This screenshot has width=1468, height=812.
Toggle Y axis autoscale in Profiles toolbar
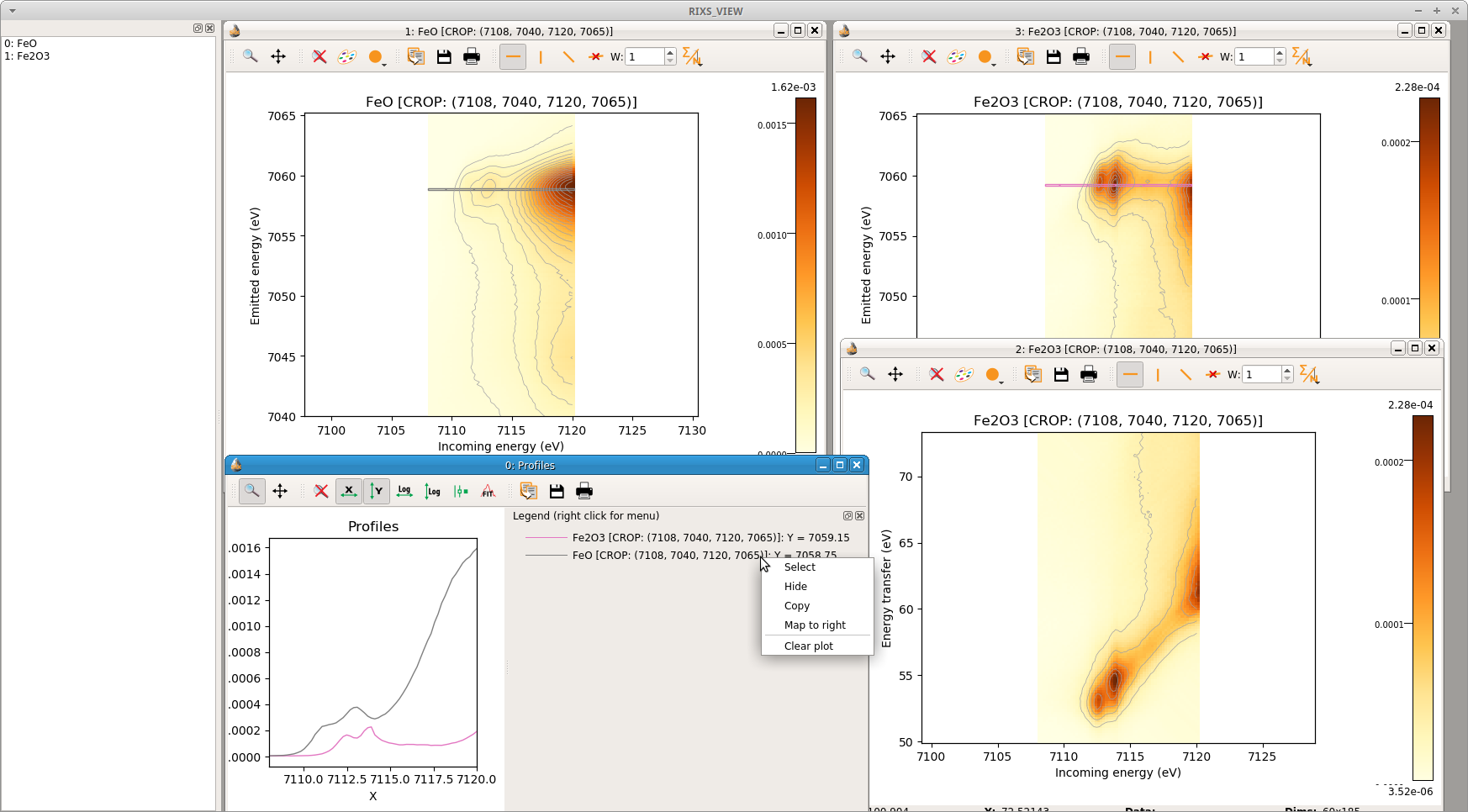coord(377,492)
